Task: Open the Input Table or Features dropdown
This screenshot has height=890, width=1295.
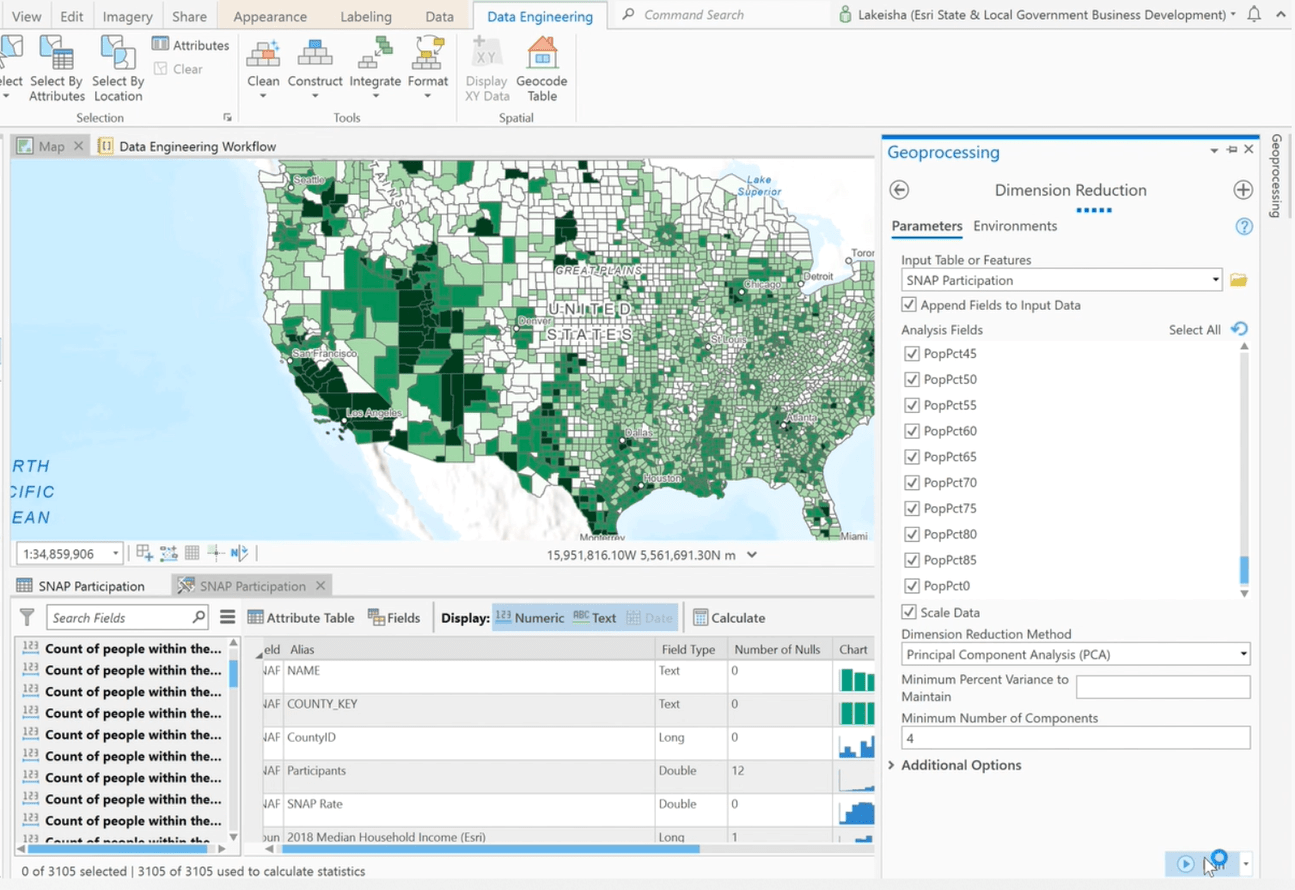Action: pyautogui.click(x=1215, y=280)
